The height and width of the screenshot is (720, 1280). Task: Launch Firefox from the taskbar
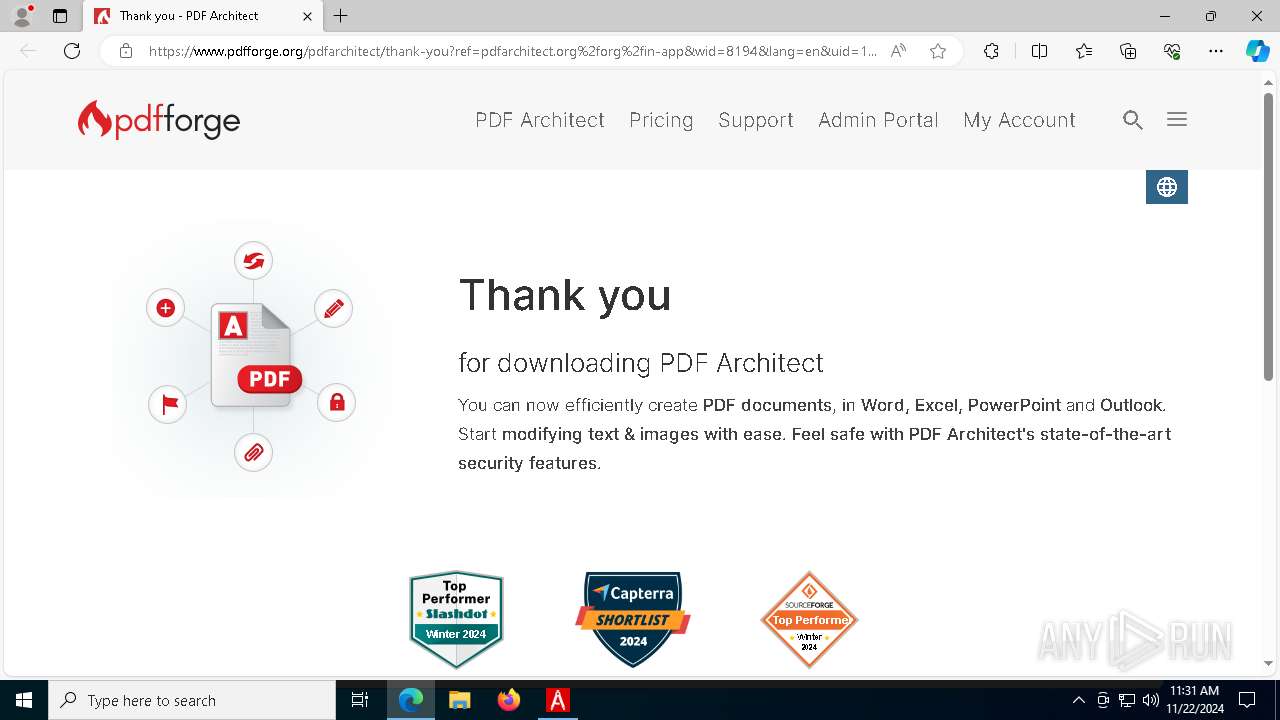click(x=509, y=700)
